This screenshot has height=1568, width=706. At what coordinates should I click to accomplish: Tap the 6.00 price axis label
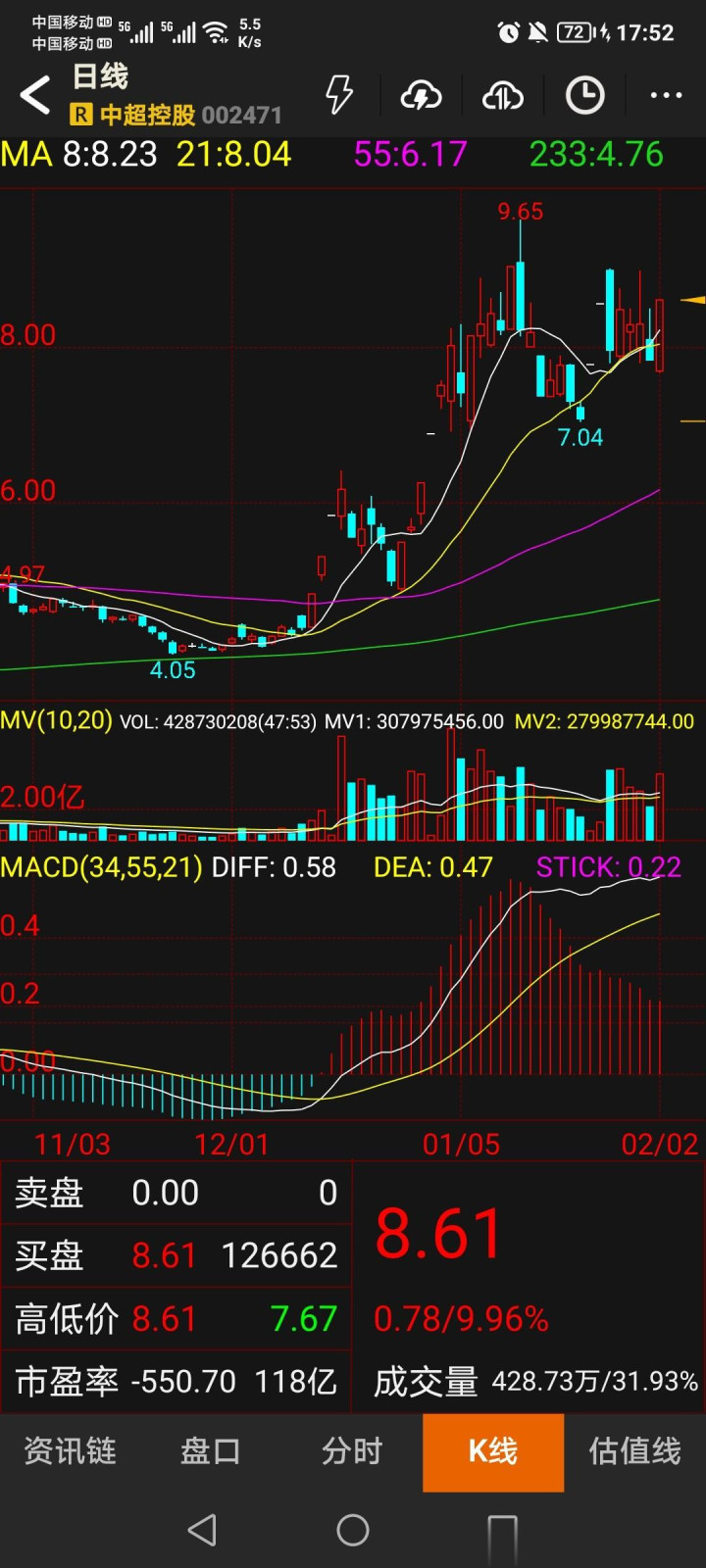(27, 491)
